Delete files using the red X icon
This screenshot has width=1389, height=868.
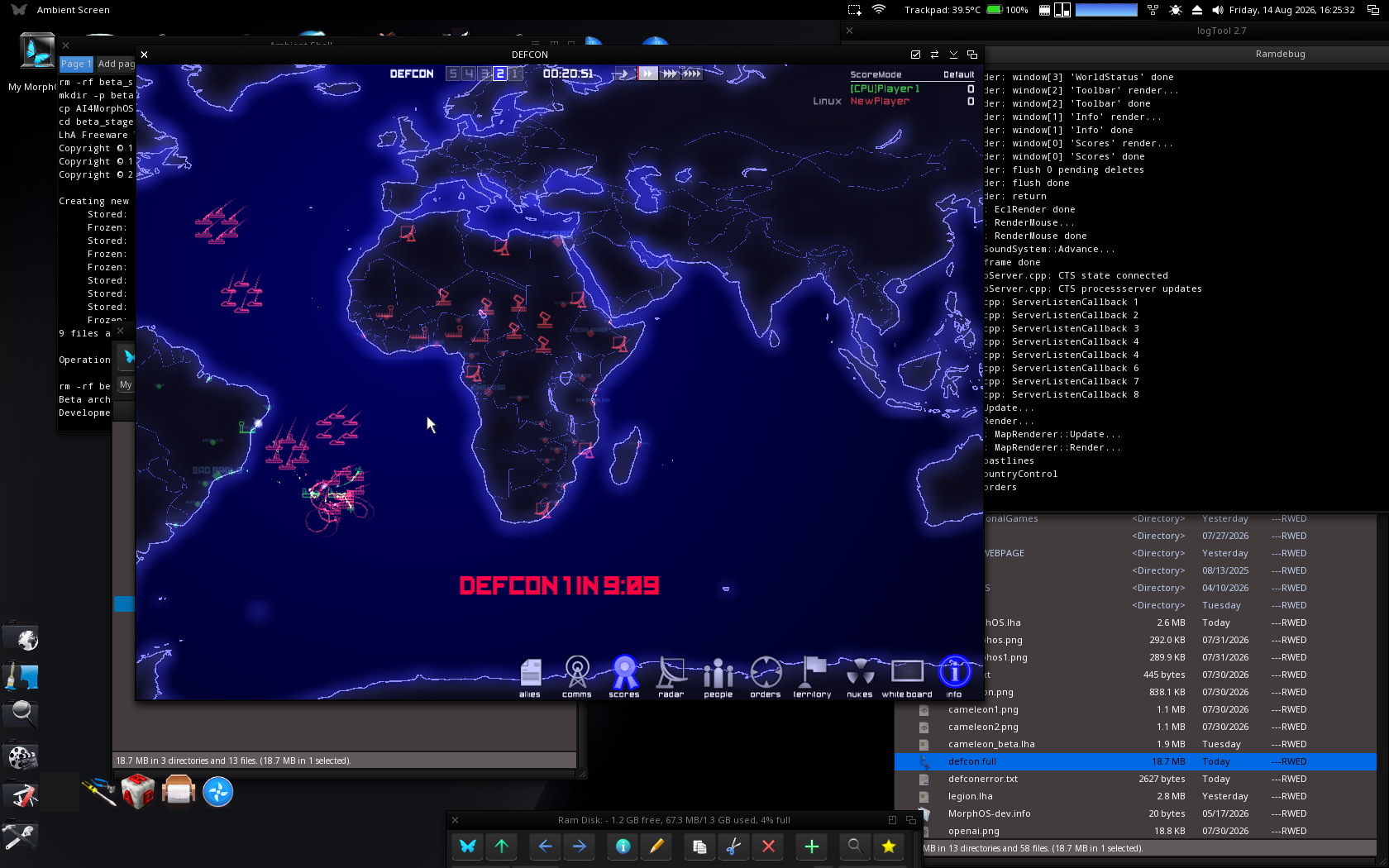coord(768,846)
